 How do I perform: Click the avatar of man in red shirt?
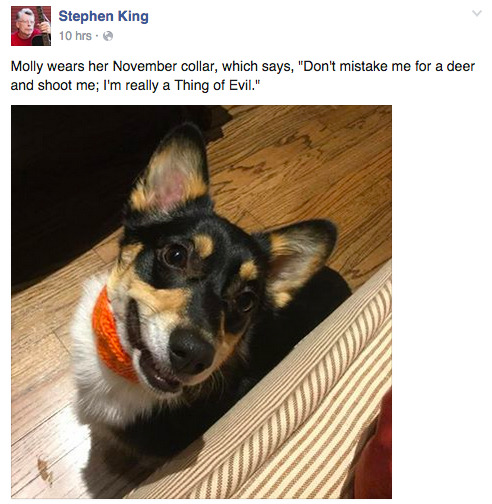coord(31,26)
